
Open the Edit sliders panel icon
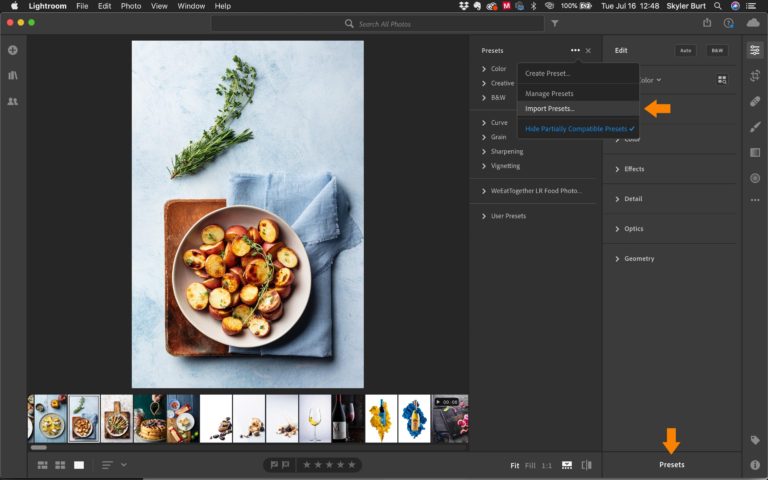click(755, 50)
